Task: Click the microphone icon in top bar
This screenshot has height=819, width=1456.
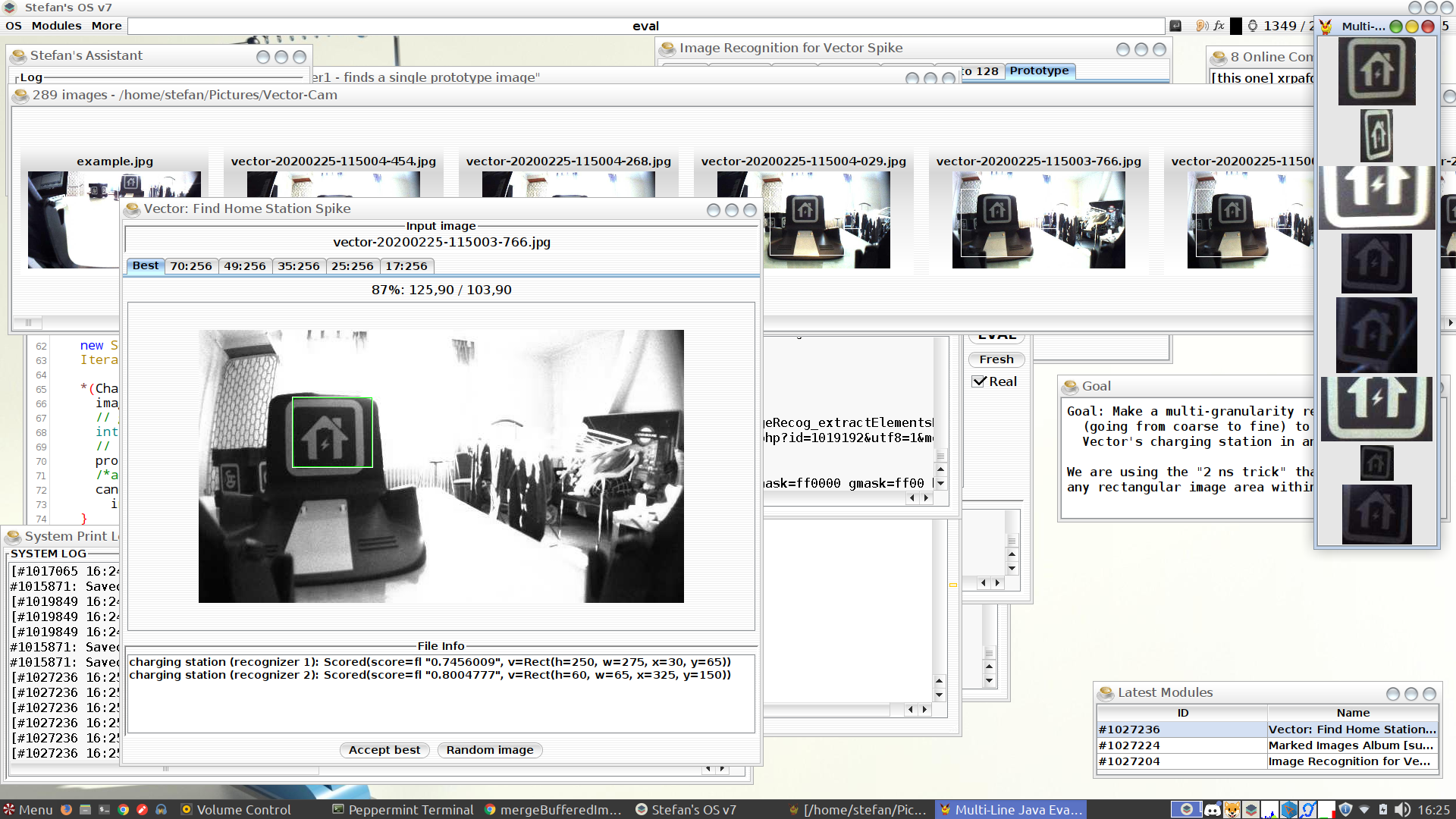Action: (x=1252, y=26)
